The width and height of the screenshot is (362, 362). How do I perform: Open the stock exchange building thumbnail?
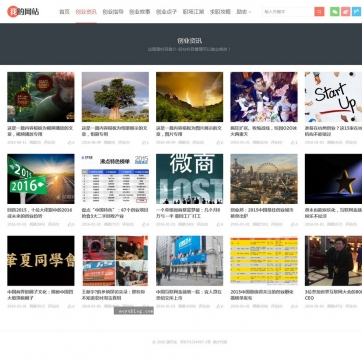tap(189, 261)
